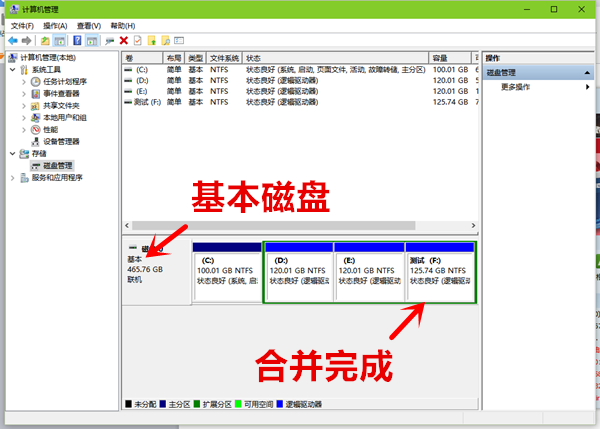Collapse the 系统工具 tree node
The image size is (600, 429).
(x=13, y=70)
